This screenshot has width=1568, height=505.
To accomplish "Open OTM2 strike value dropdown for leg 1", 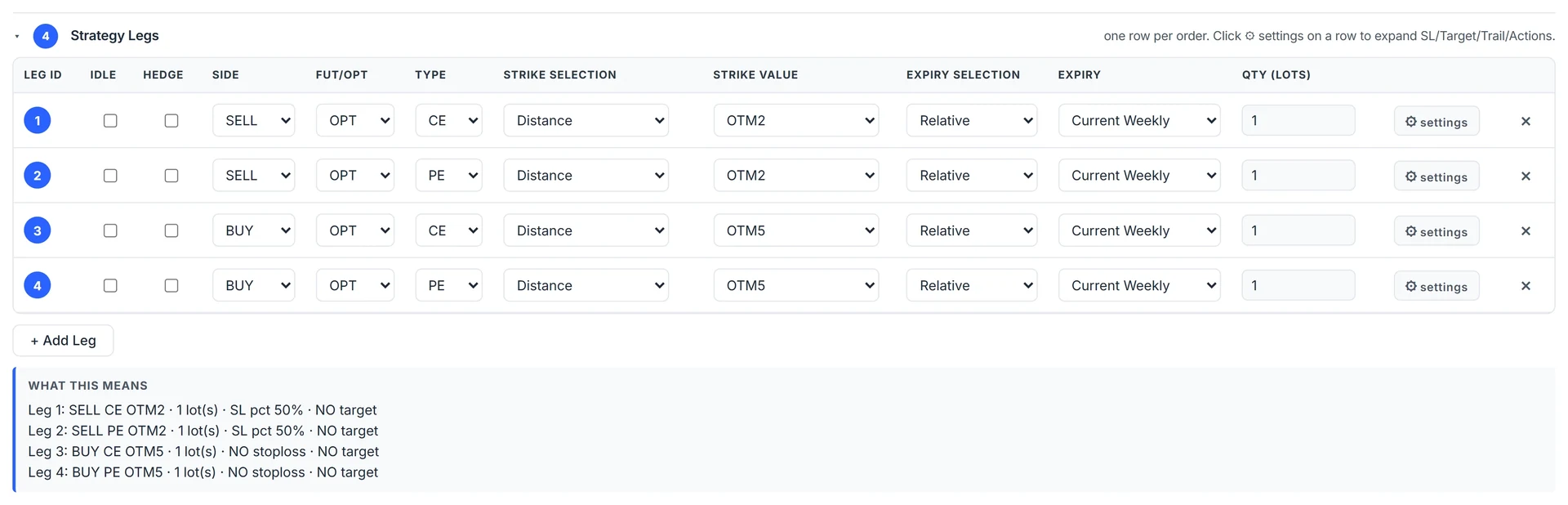I will coord(796,120).
